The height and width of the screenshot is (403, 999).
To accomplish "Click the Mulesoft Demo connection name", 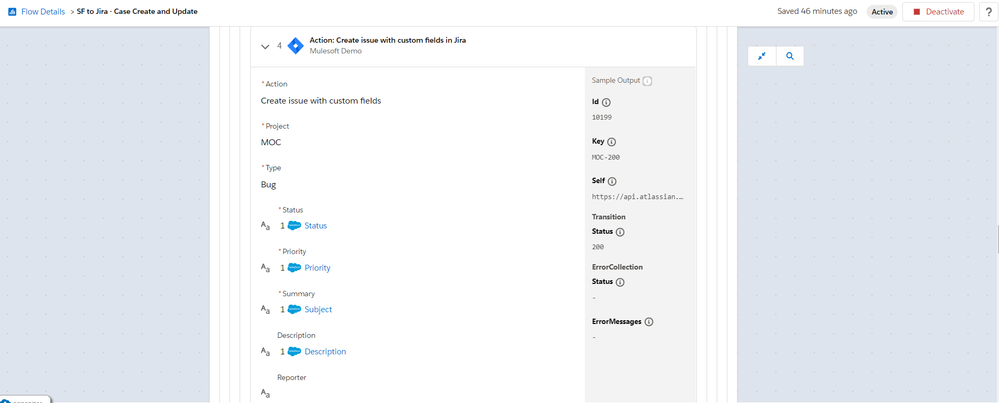I will tap(335, 51).
